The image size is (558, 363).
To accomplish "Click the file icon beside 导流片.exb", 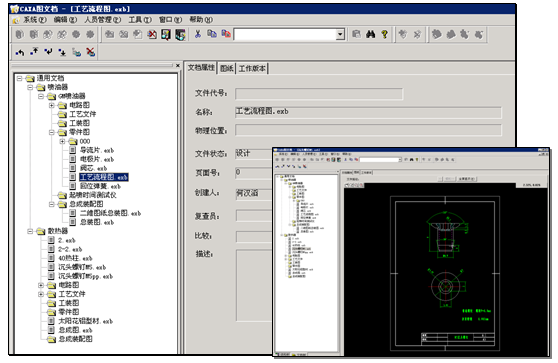I will click(73, 150).
